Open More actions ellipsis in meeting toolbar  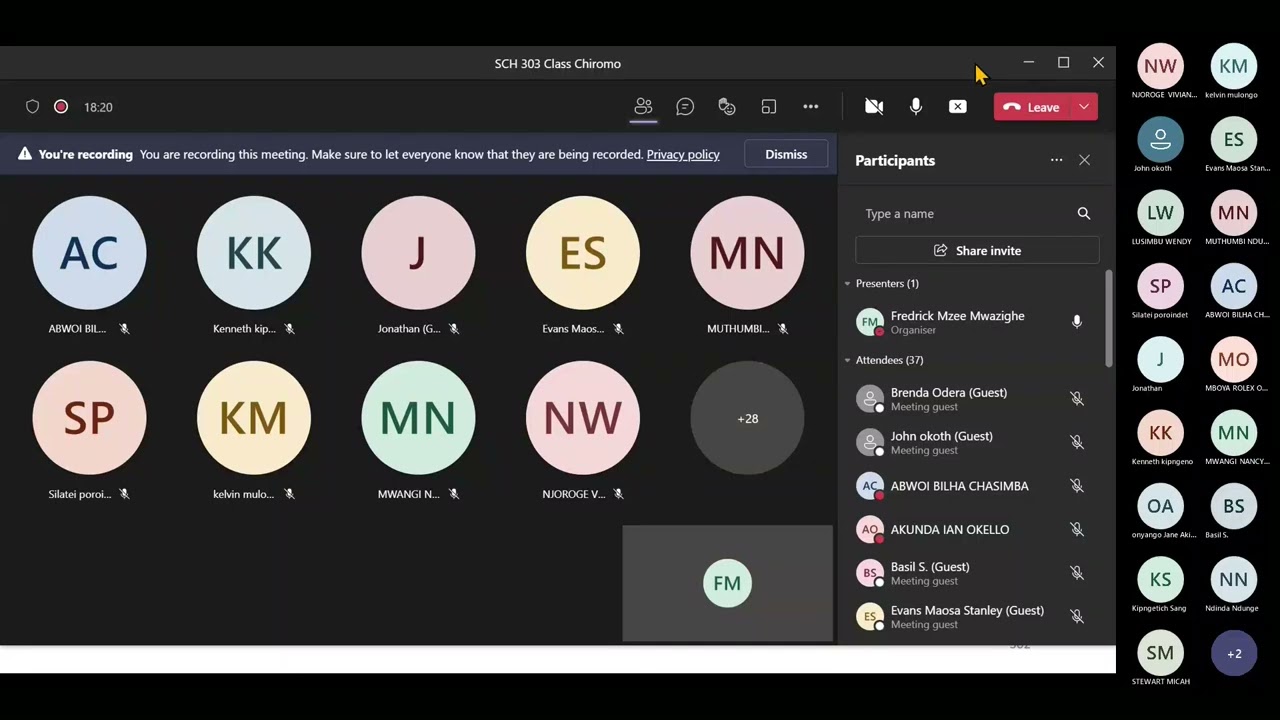[x=811, y=107]
